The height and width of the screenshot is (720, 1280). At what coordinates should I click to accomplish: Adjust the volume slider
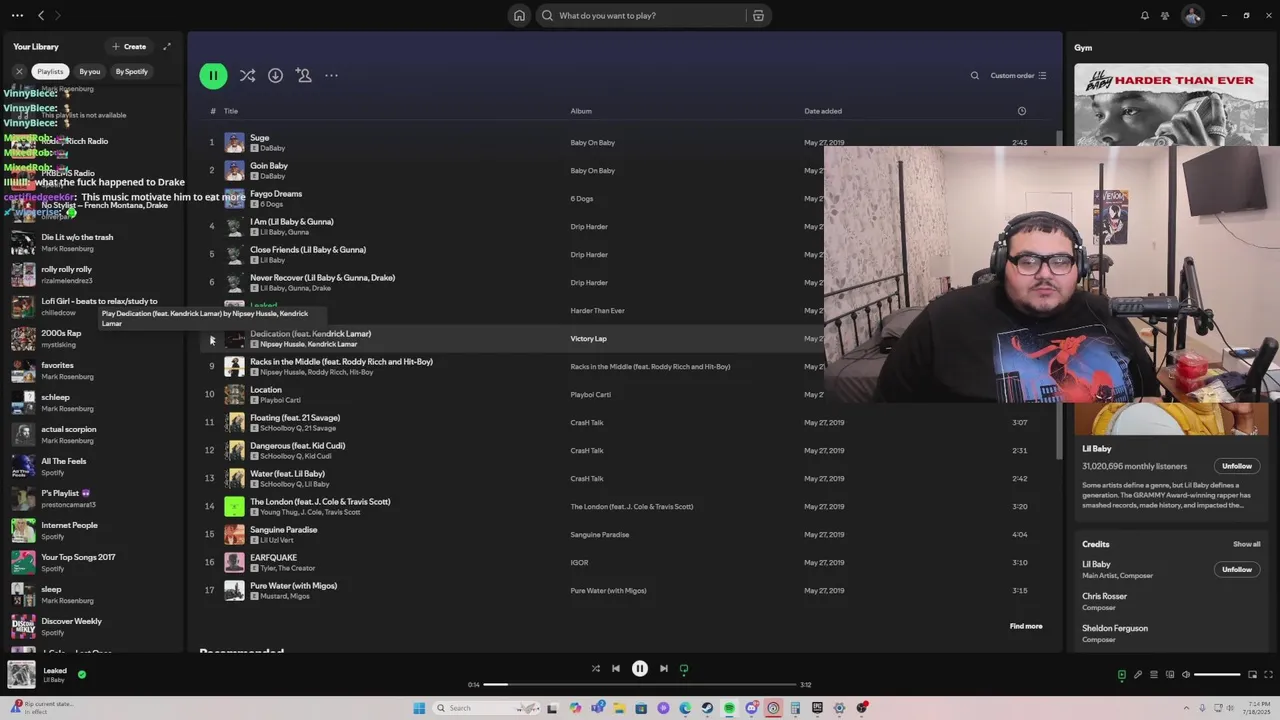(1217, 675)
